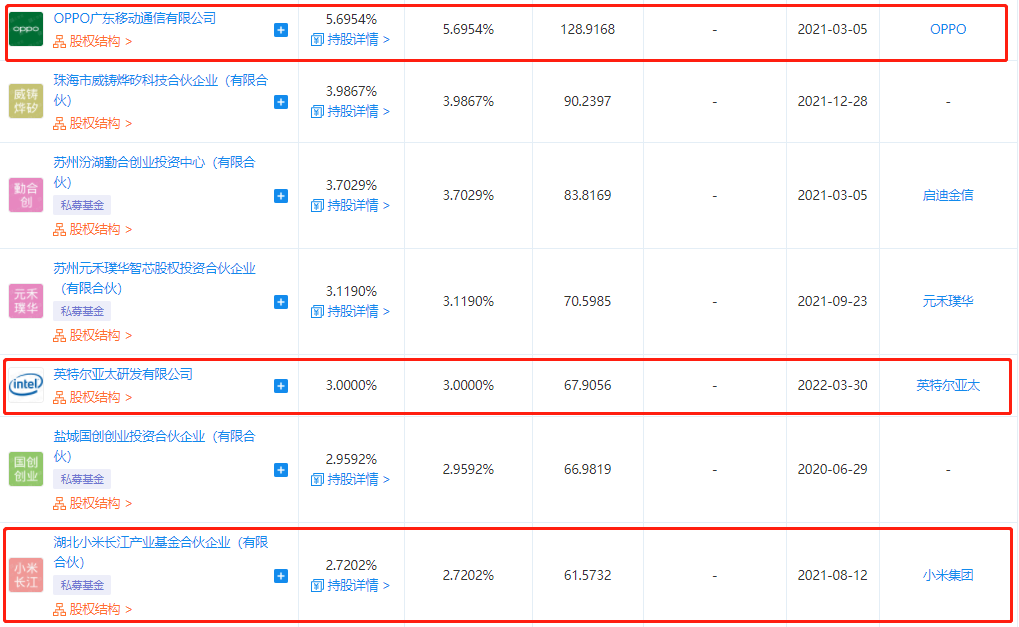Viewport: 1019px width, 627px height.
Task: Open the 小米集团 brand link
Action: [x=948, y=575]
